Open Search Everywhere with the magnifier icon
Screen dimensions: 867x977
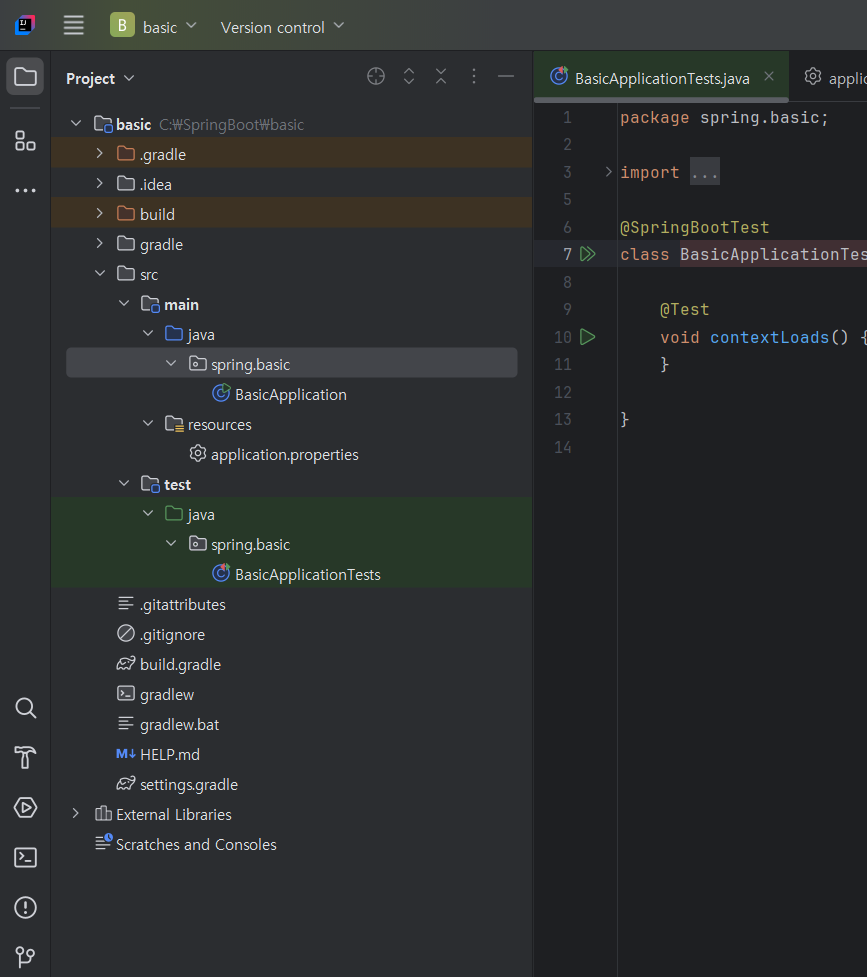(25, 708)
